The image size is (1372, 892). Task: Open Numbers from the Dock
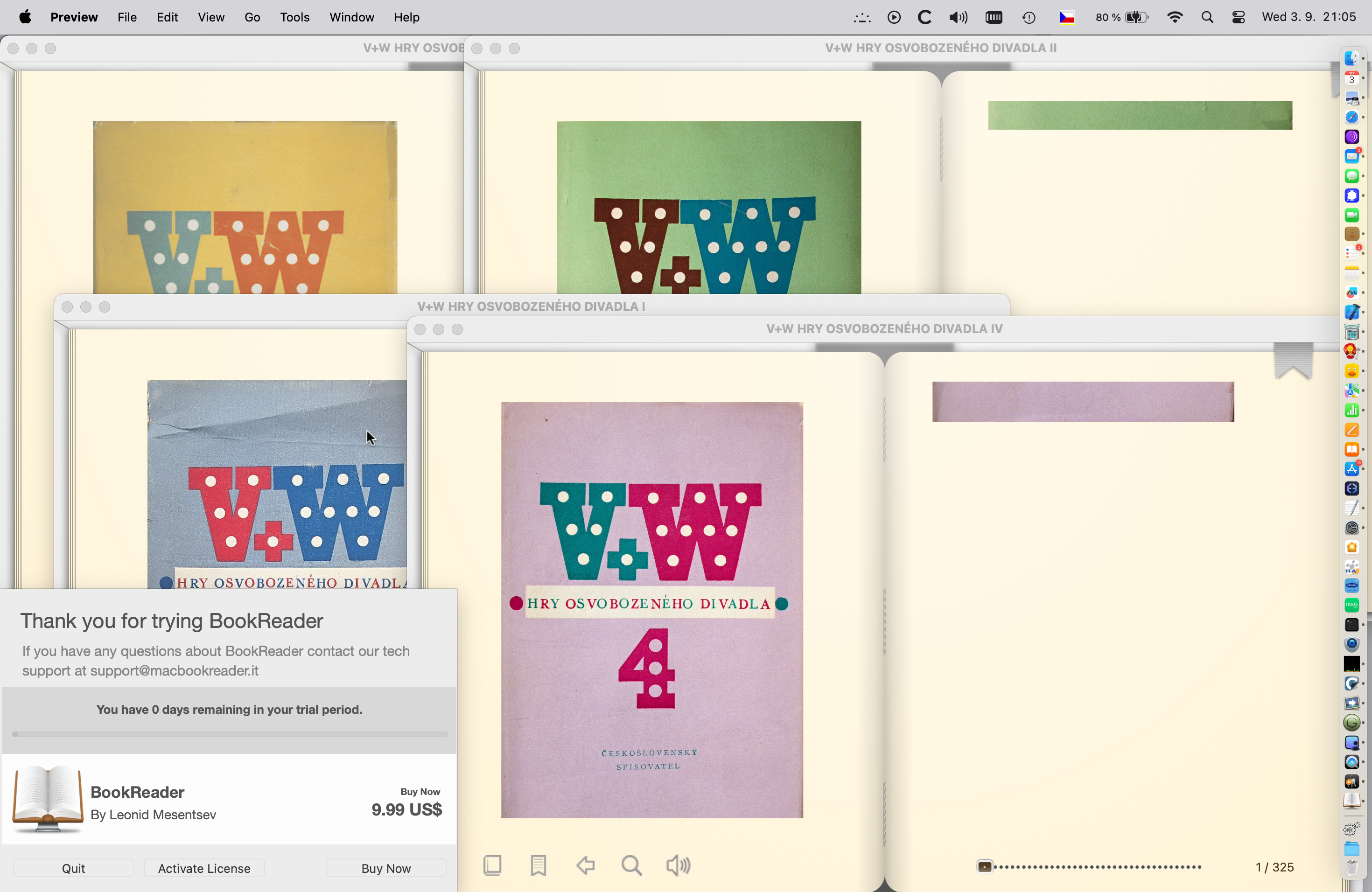[x=1352, y=410]
